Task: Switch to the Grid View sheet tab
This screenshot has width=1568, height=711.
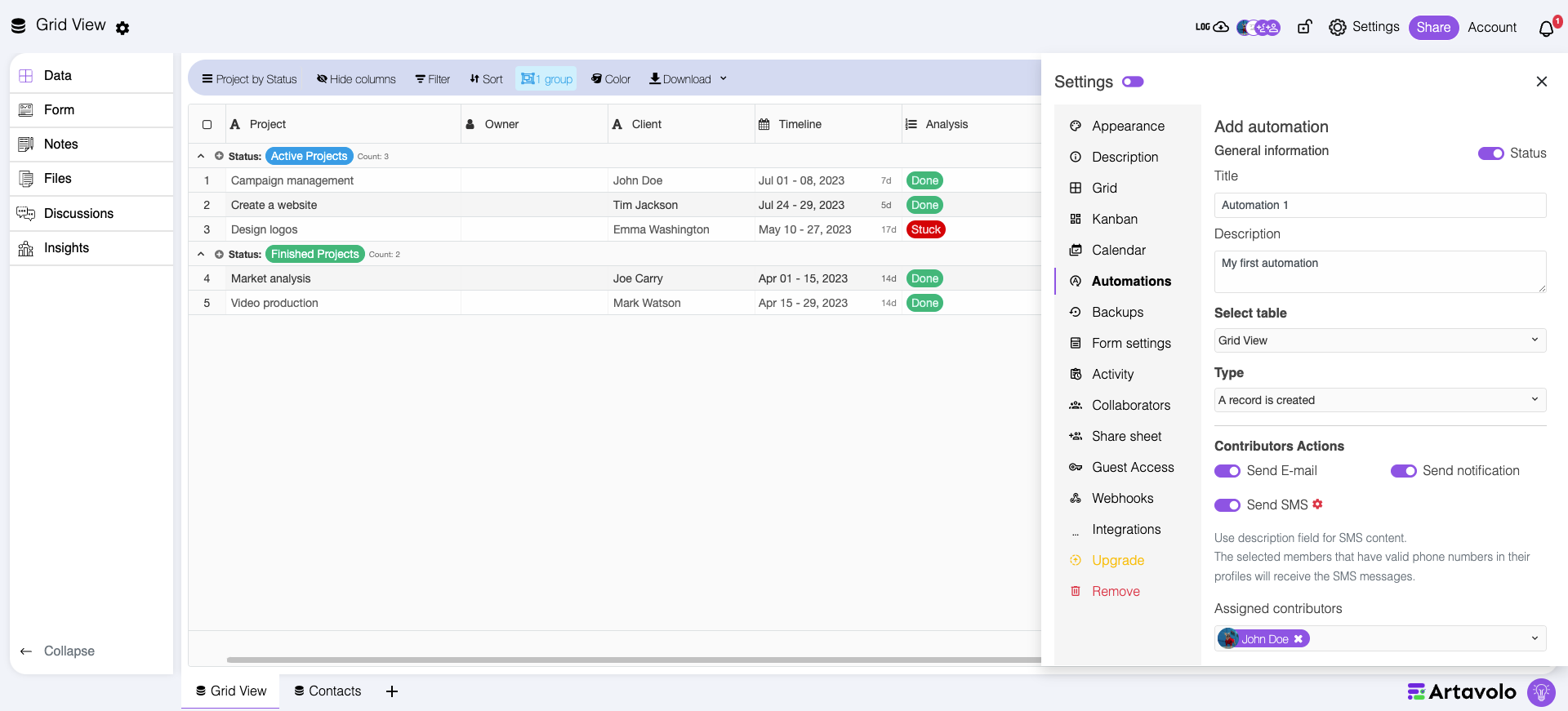Action: [231, 691]
